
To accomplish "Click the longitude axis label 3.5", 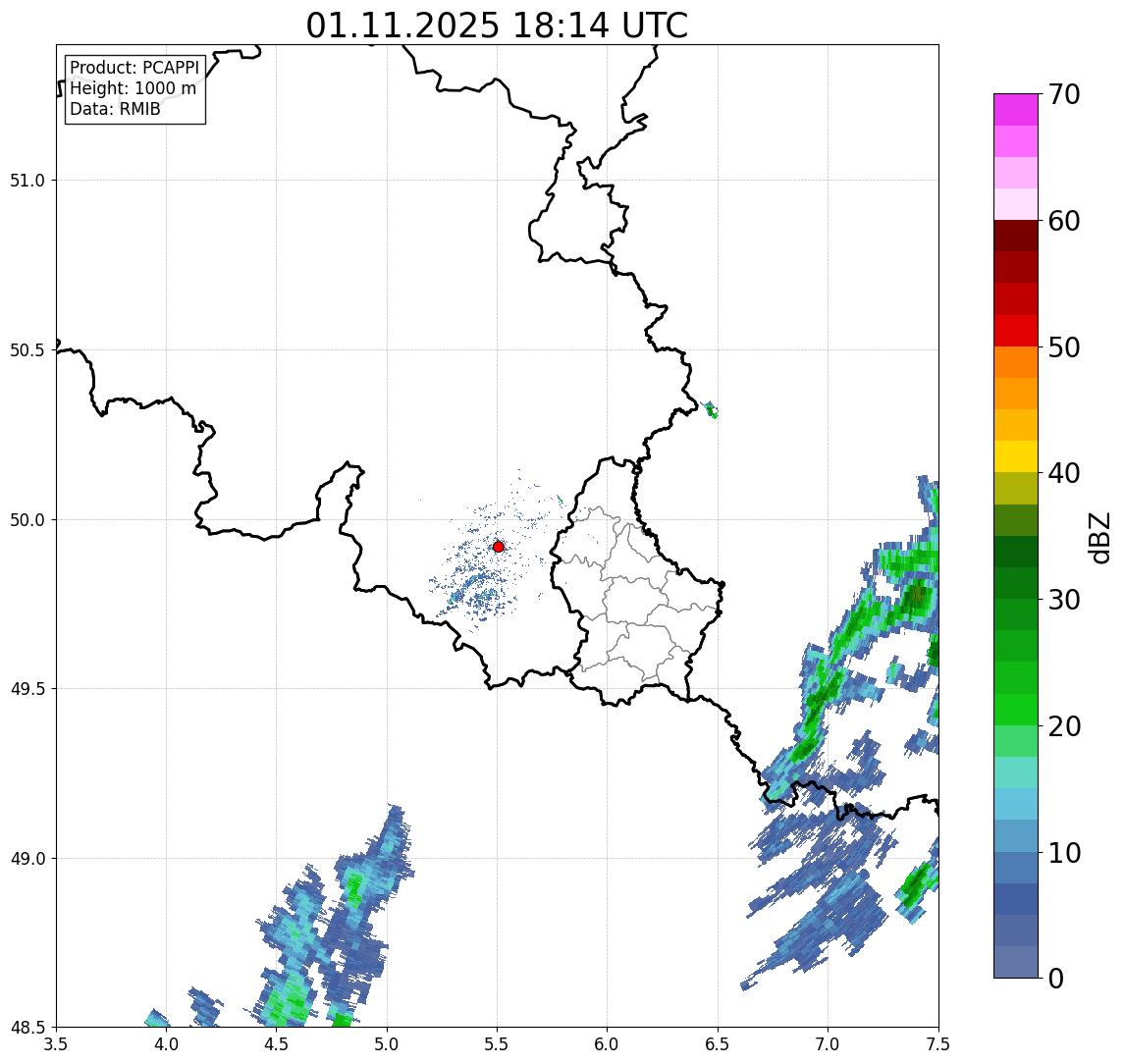I will point(56,1044).
